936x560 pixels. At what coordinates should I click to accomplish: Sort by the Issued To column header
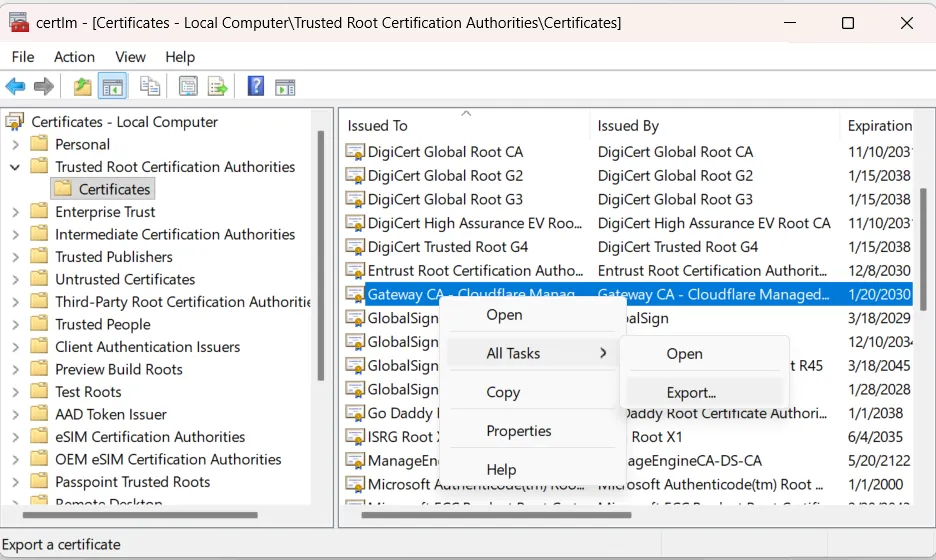466,125
